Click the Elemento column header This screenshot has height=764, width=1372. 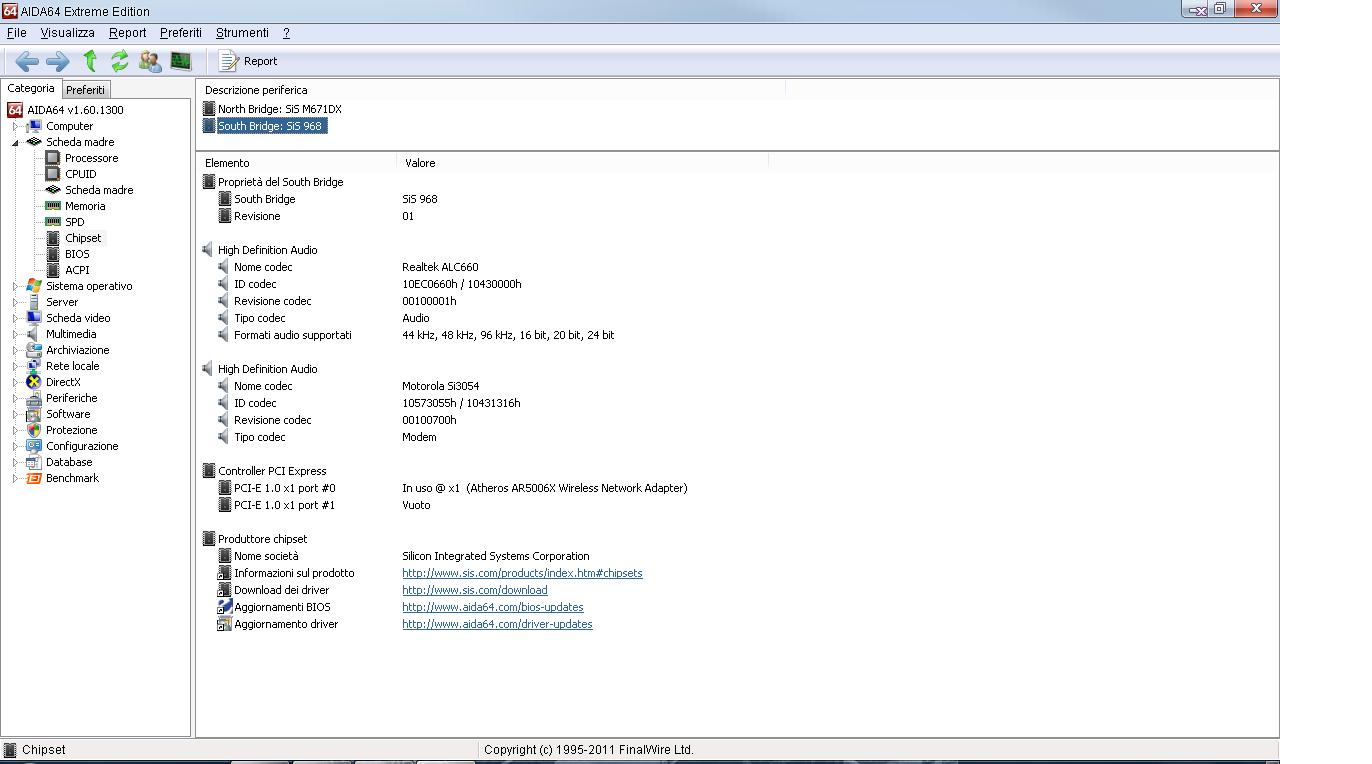tap(297, 163)
